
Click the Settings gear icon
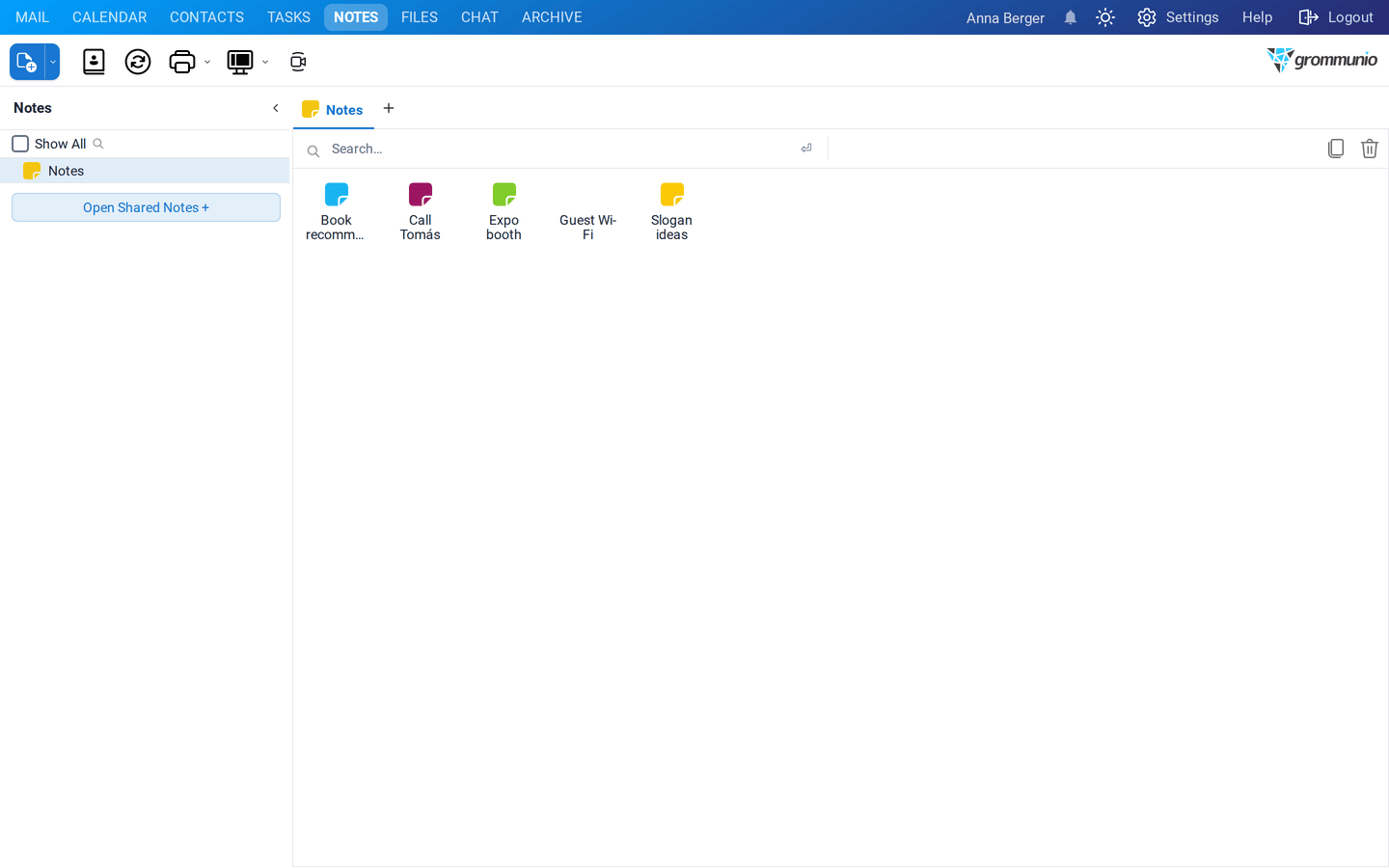pos(1147,17)
